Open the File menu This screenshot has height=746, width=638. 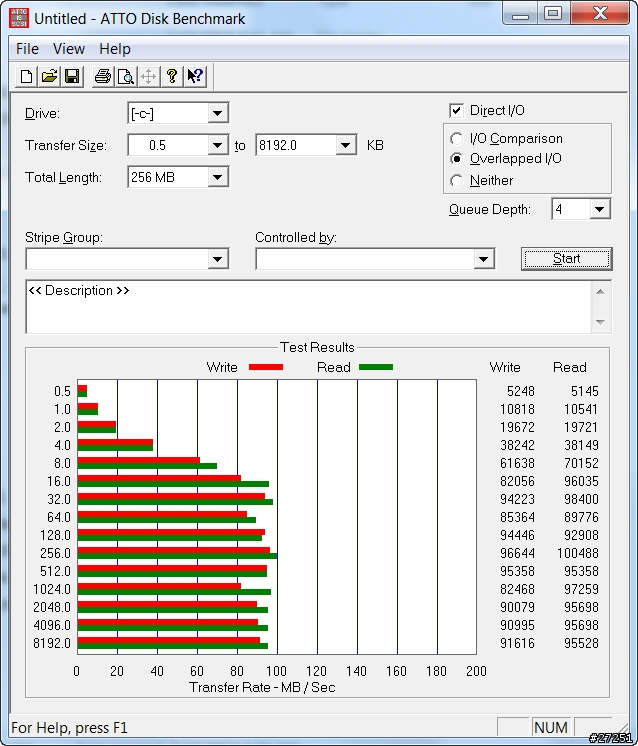pos(27,49)
